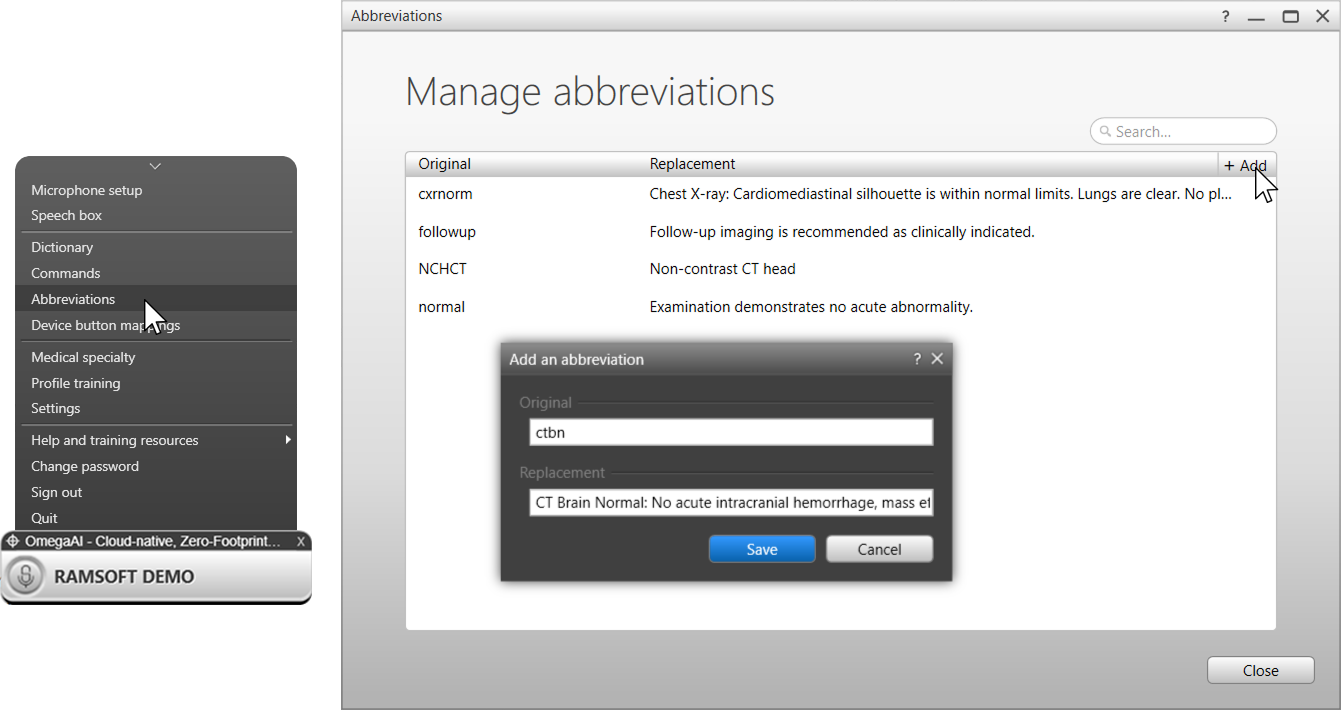Image resolution: width=1341 pixels, height=710 pixels.
Task: Click Sign out in the menu
Action: pyautogui.click(x=57, y=492)
